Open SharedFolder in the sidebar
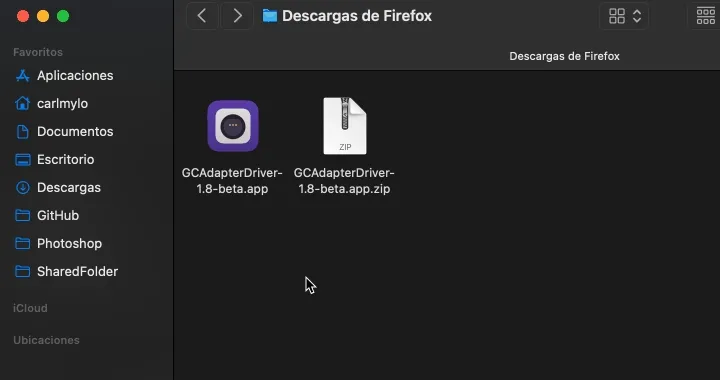The height and width of the screenshot is (380, 720). [77, 272]
